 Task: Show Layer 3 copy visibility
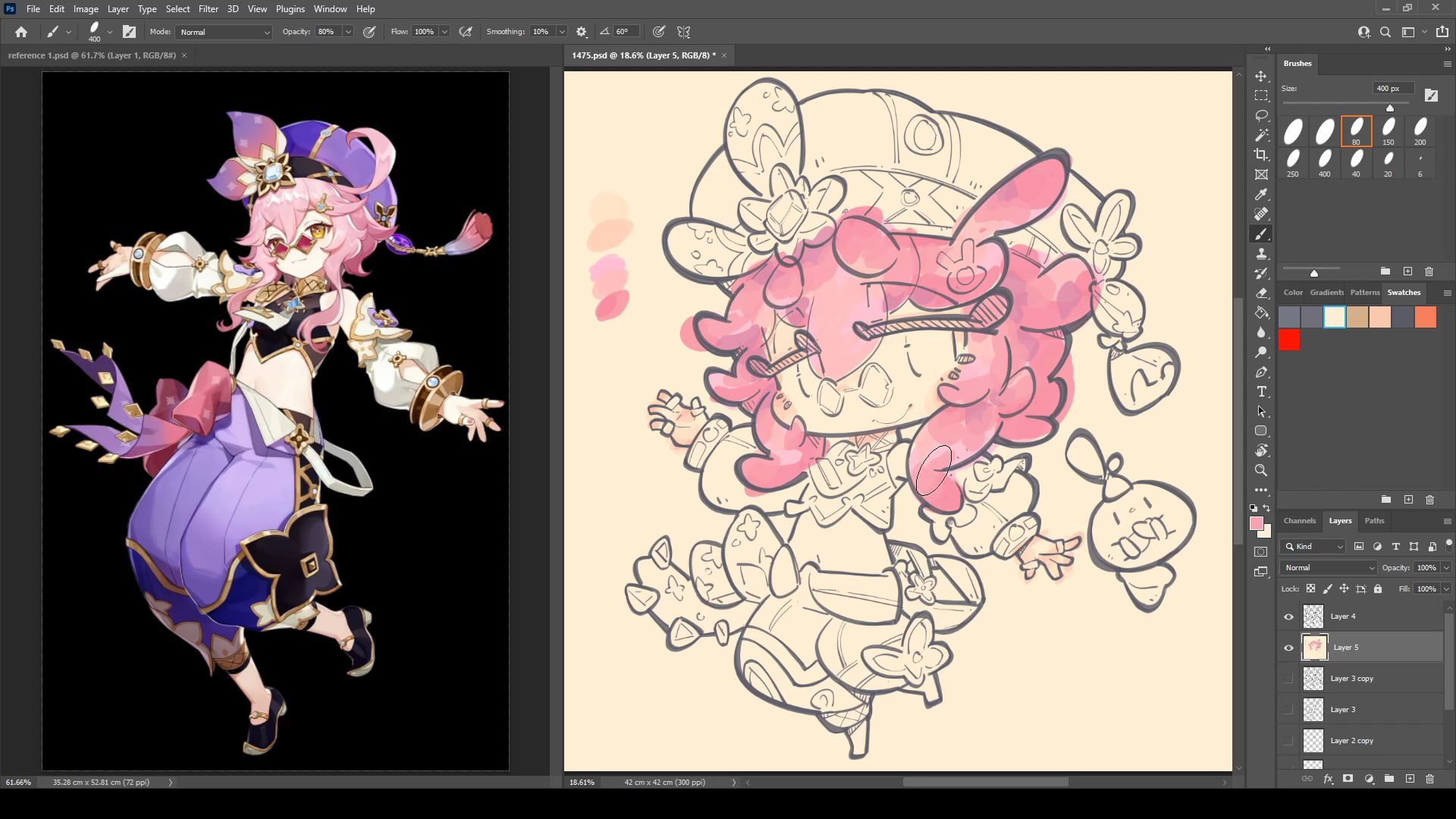coord(1288,679)
